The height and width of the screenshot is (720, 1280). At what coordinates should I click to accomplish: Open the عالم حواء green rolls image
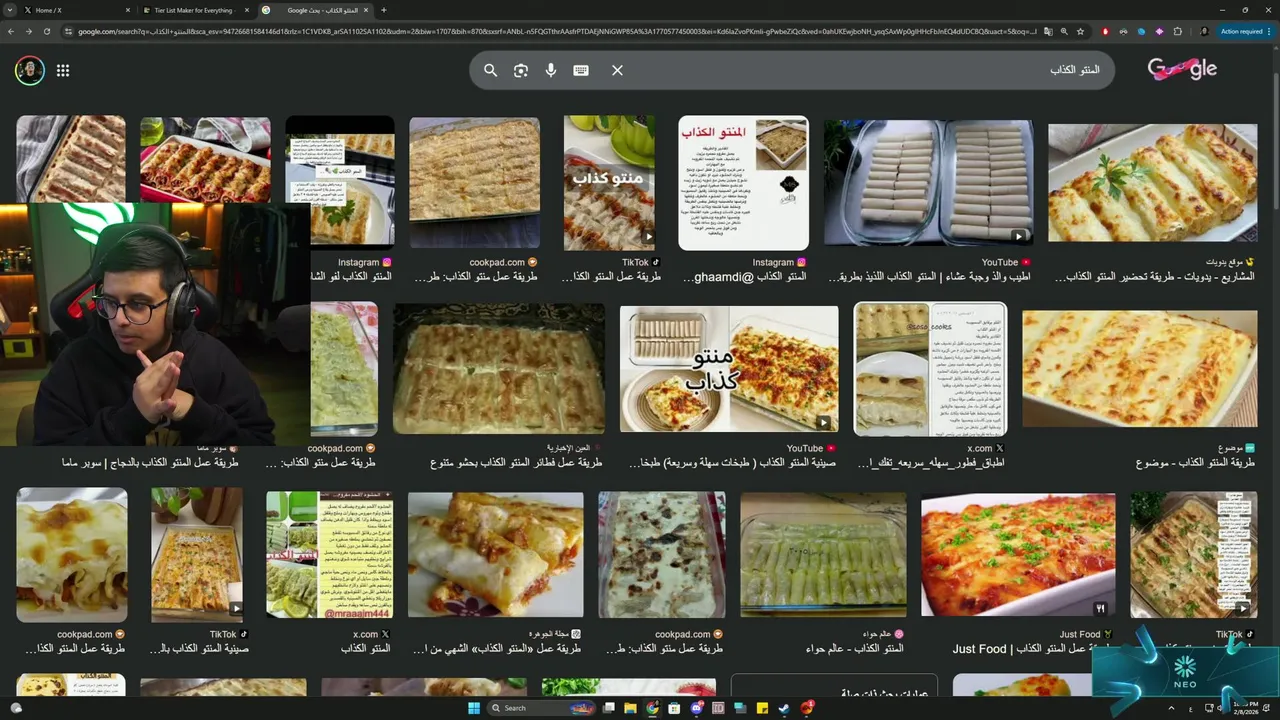click(823, 554)
